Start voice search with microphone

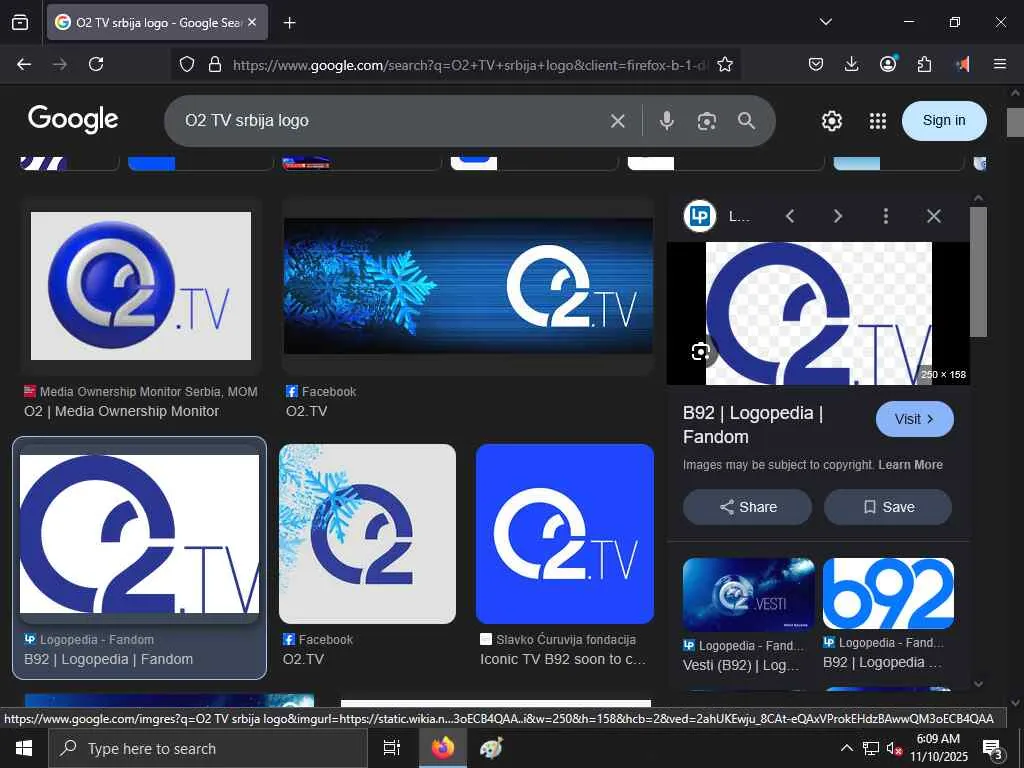pyautogui.click(x=666, y=121)
